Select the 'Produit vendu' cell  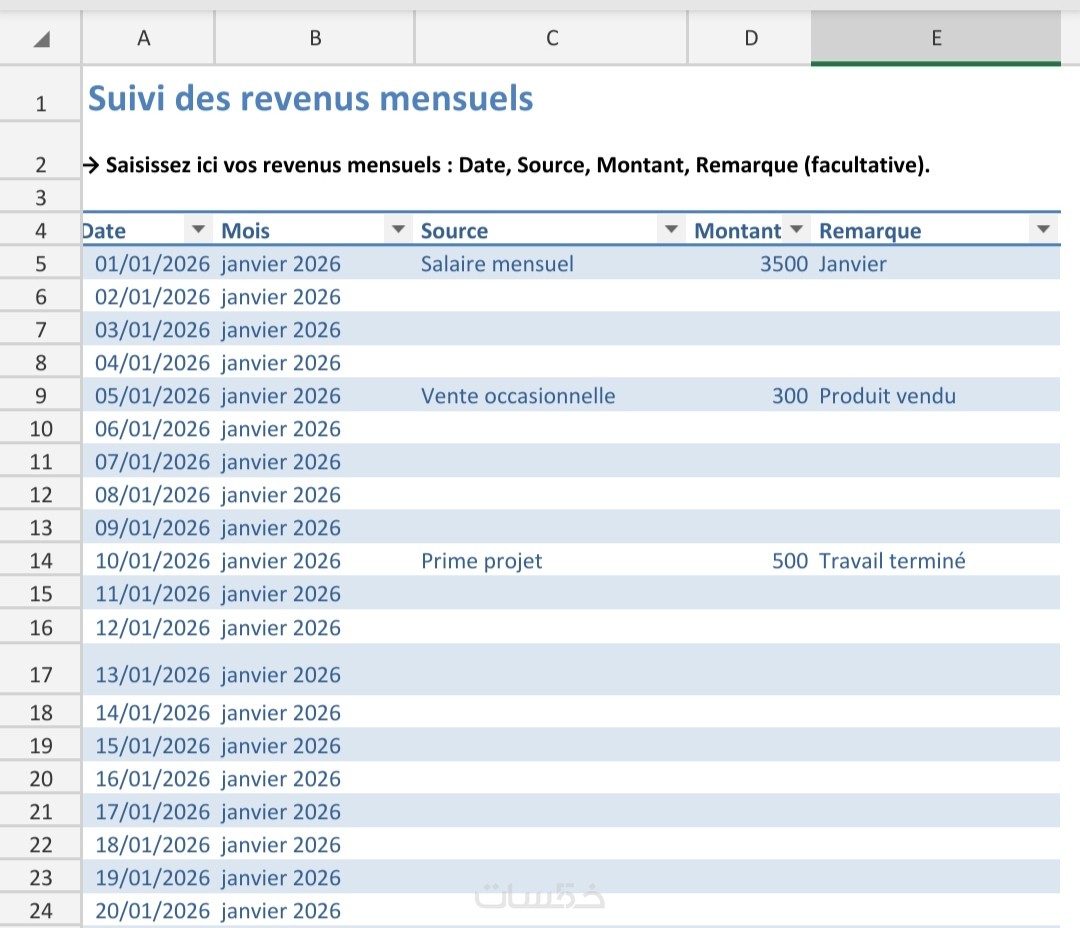936,395
